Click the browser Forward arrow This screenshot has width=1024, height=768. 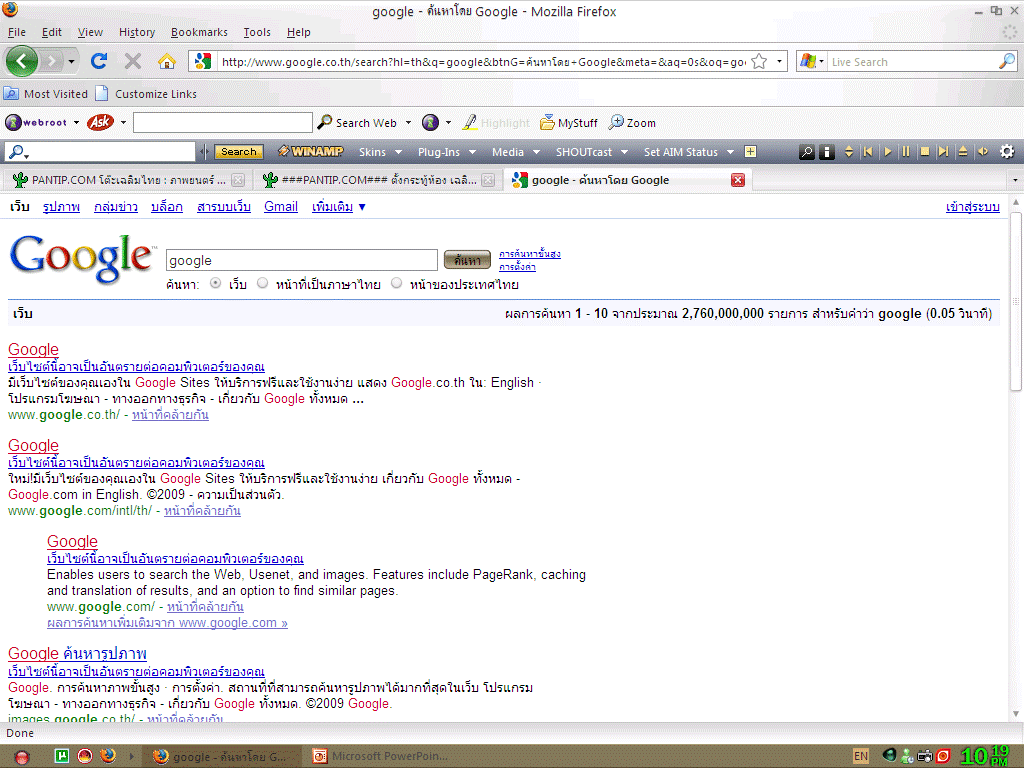point(52,61)
